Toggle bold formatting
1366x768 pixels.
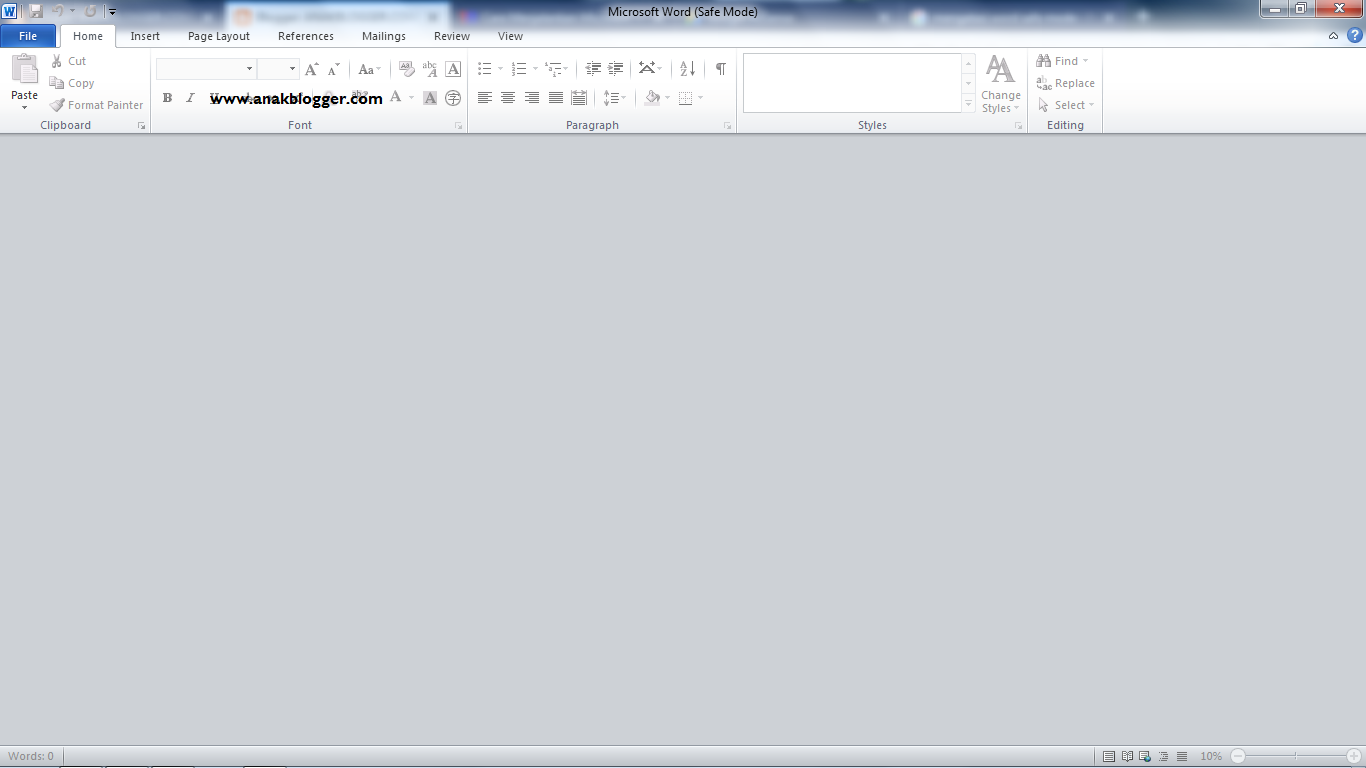pyautogui.click(x=167, y=97)
